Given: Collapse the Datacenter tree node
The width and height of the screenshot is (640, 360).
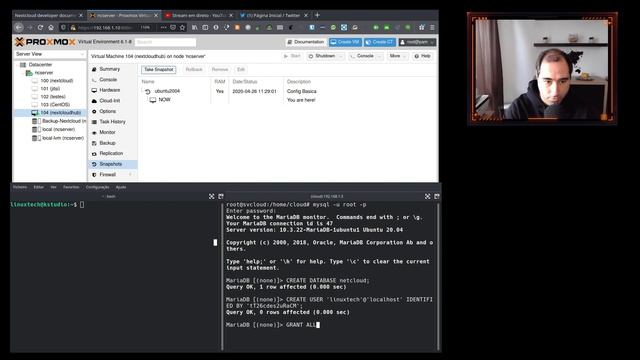Looking at the screenshot, I should pos(17,64).
